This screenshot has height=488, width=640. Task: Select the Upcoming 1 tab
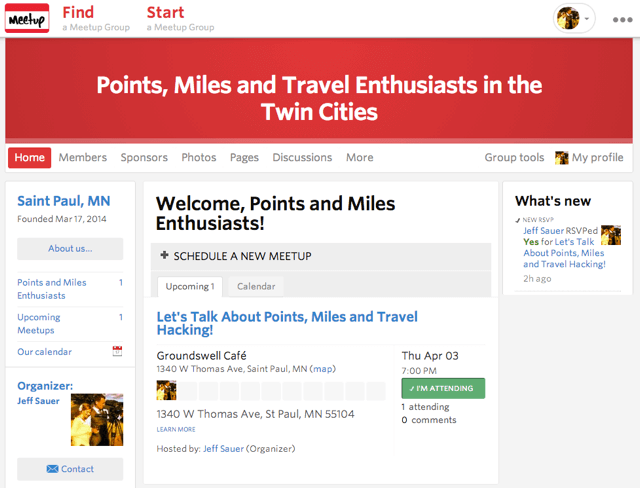coord(190,286)
